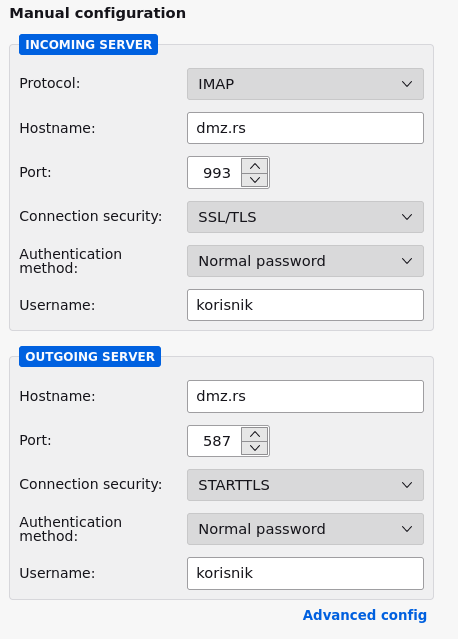The image size is (458, 639).
Task: Open the STARTTLS connection security dropdown
Action: [305, 485]
